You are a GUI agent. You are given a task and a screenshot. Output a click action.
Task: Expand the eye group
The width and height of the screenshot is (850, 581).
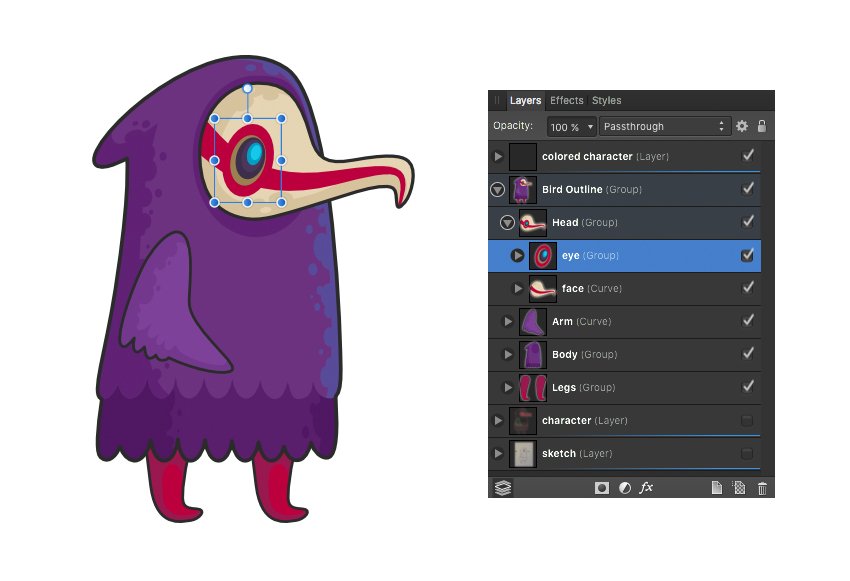point(518,255)
